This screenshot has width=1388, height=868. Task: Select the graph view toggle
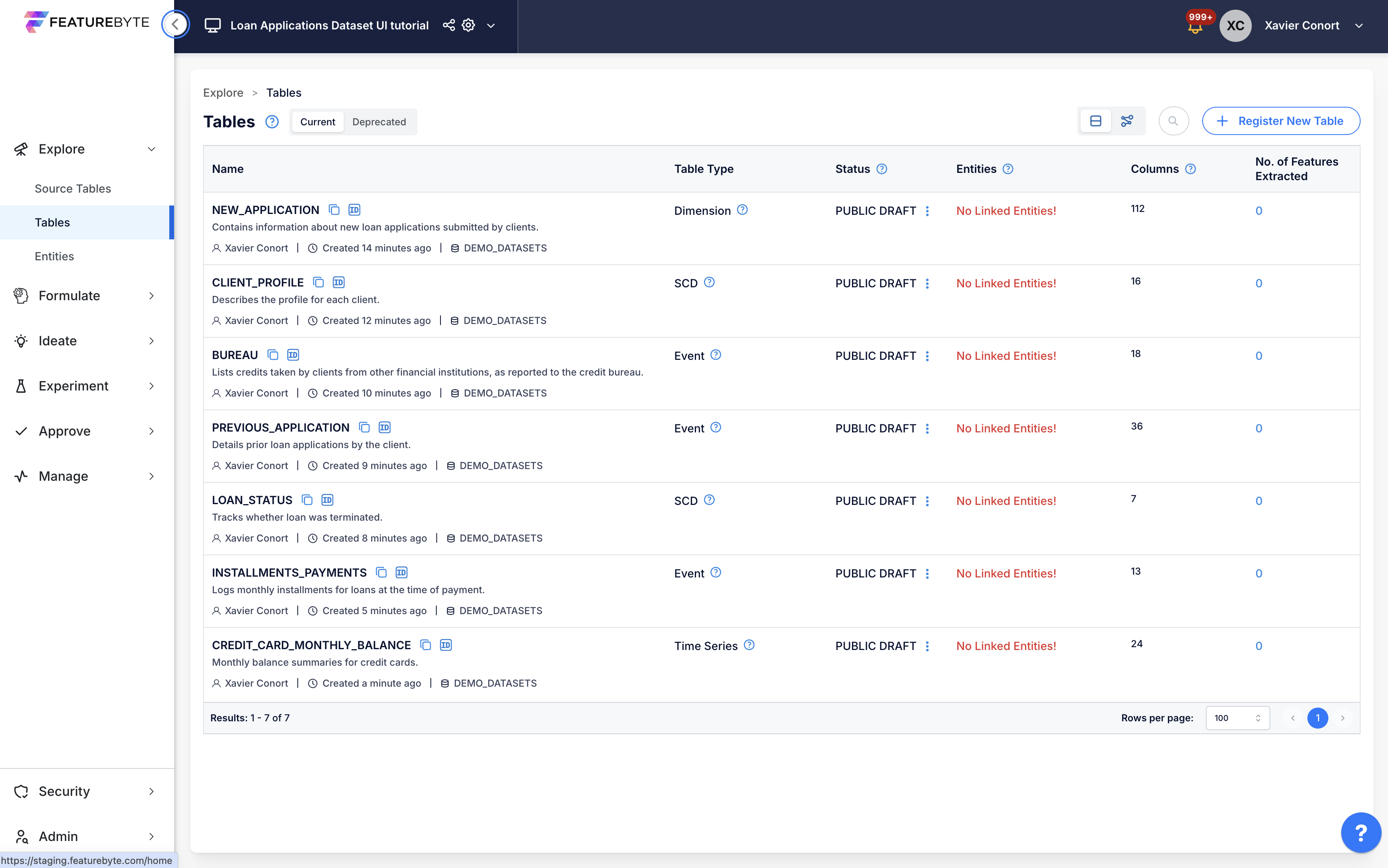click(x=1127, y=121)
